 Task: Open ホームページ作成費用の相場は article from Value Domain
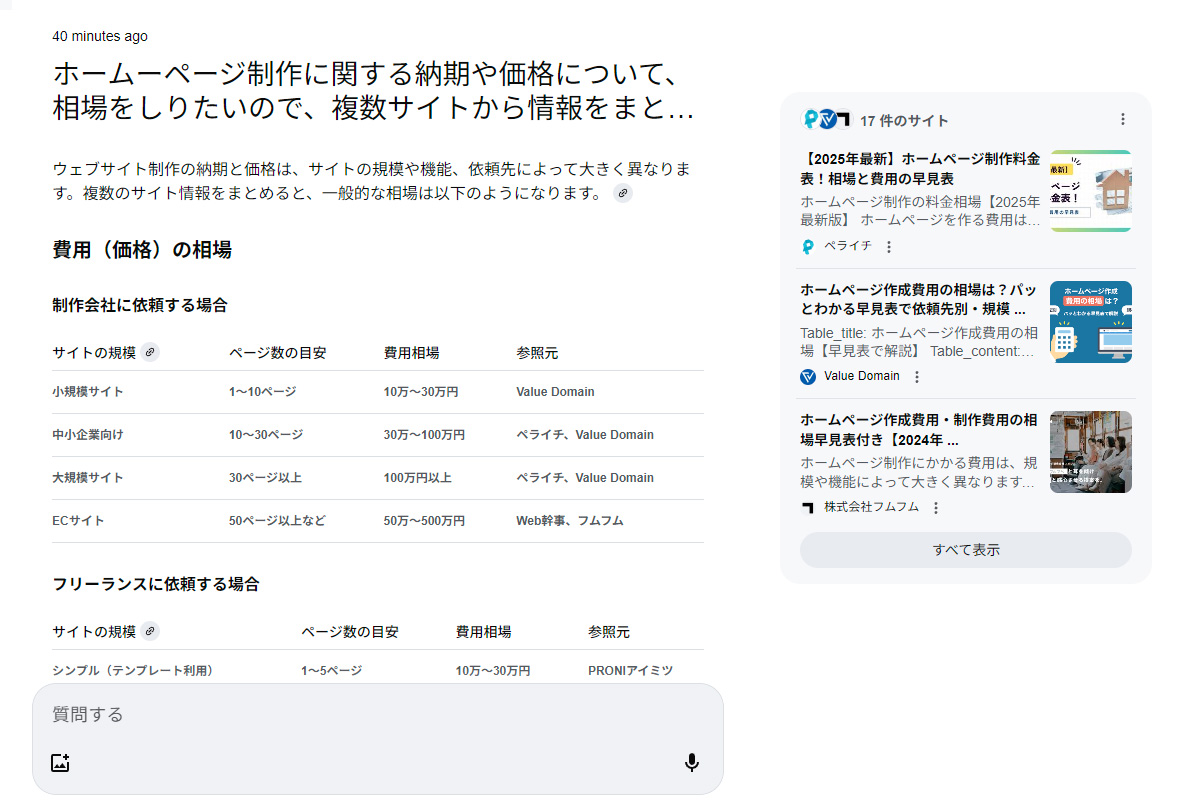[x=920, y=299]
